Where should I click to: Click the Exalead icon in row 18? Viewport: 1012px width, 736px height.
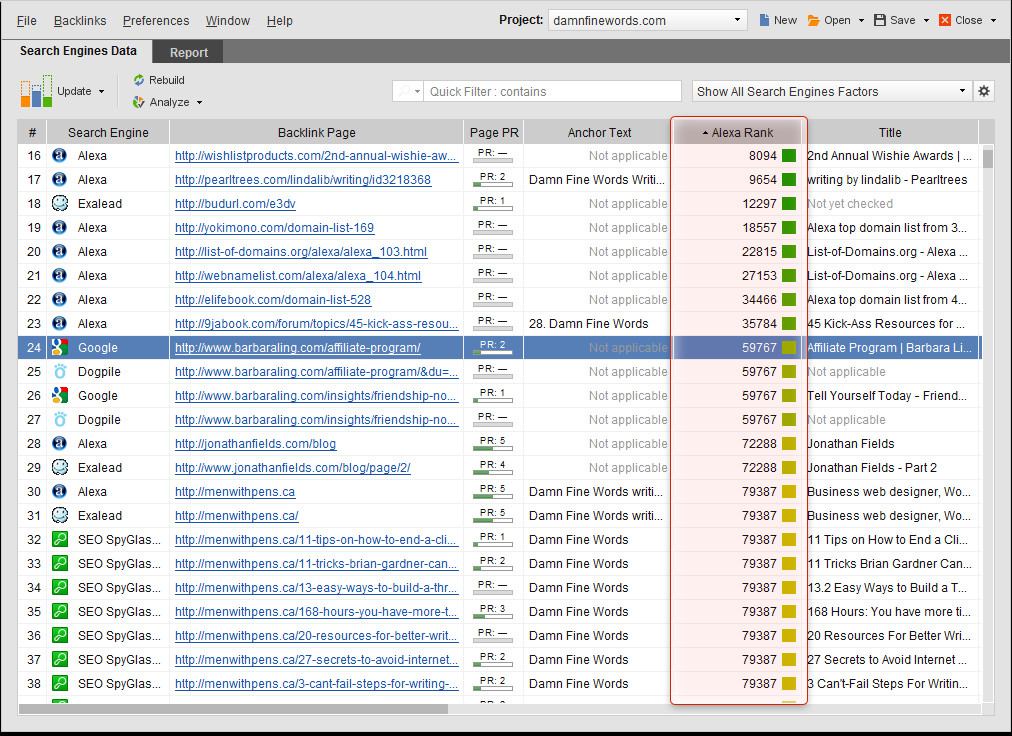59,203
